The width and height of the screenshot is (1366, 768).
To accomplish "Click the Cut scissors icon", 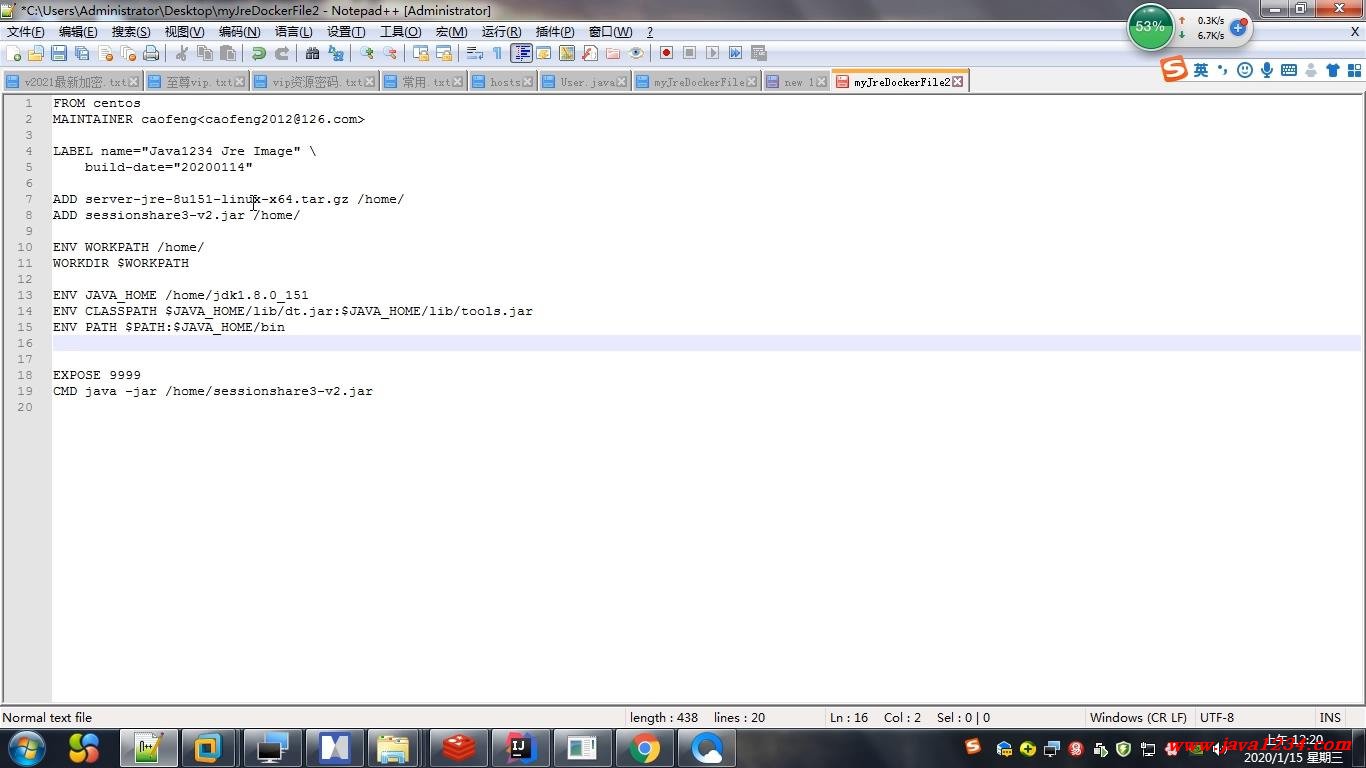I will coord(182,53).
